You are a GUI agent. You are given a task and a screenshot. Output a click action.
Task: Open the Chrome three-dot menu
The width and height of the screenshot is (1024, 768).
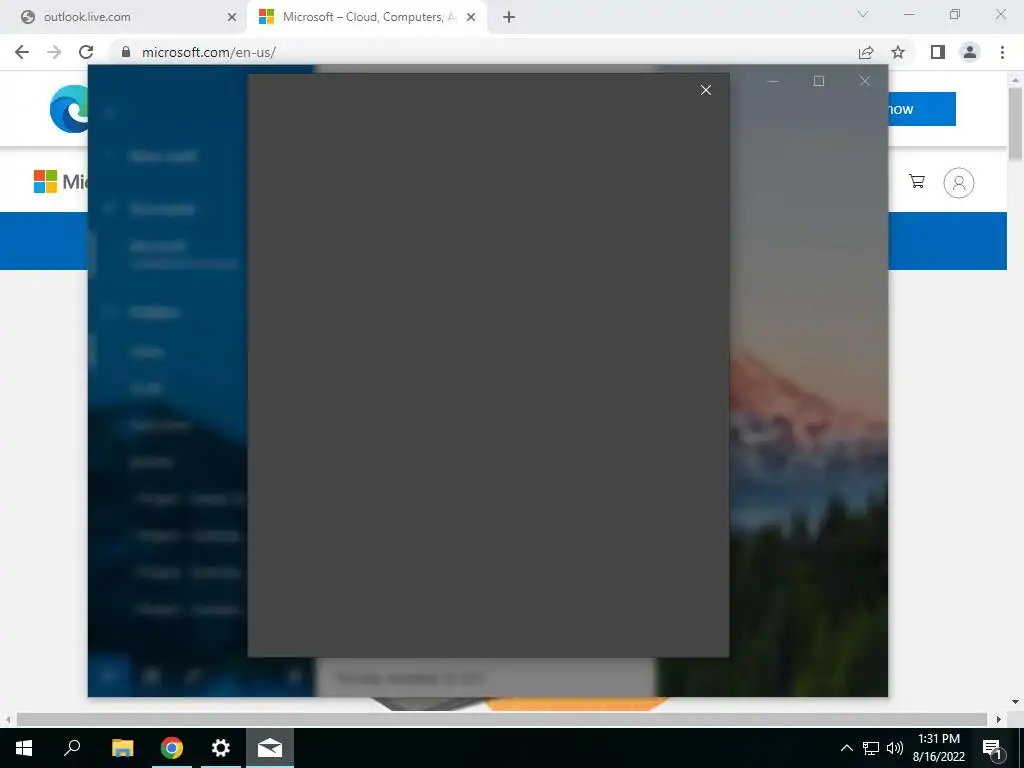[1002, 52]
